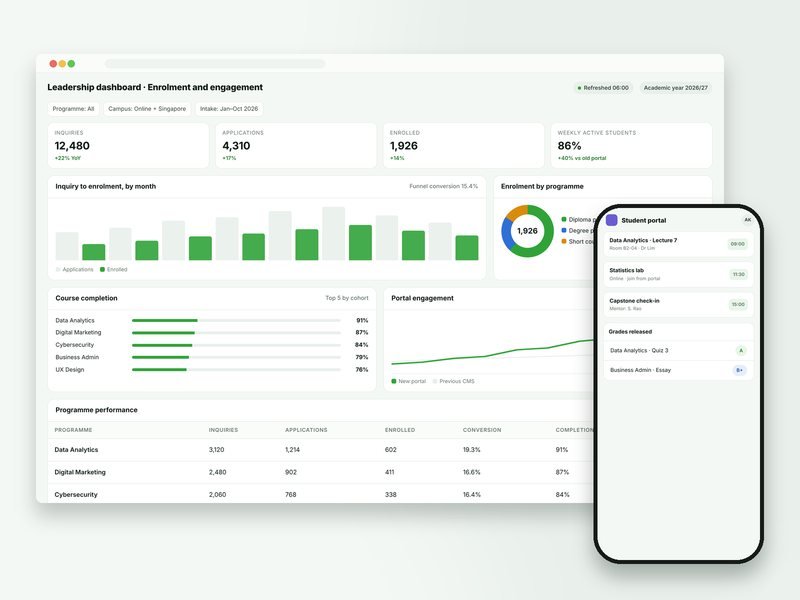Click the green Enrolled legend marker under bar chart

[x=102, y=269]
